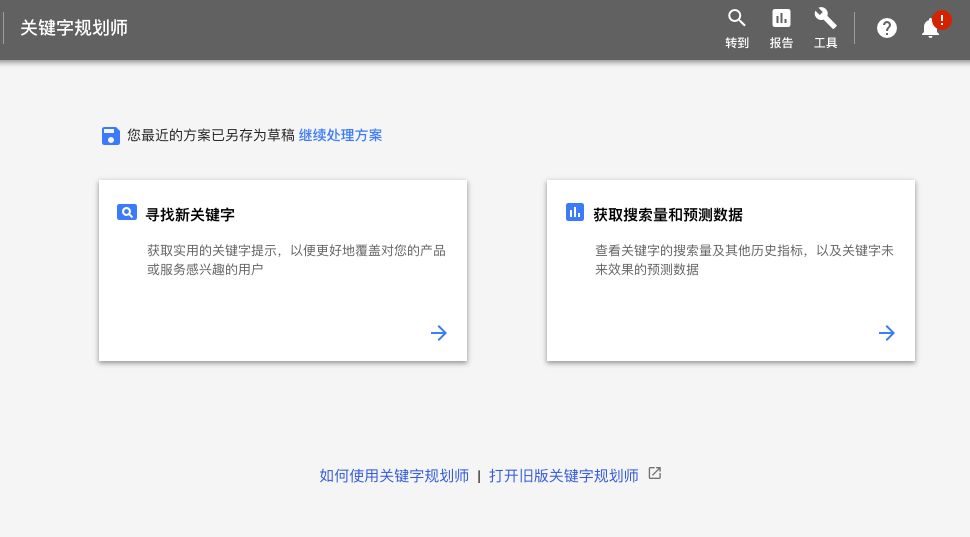Open the notifications bell
The height and width of the screenshot is (537, 970).
(x=930, y=29)
